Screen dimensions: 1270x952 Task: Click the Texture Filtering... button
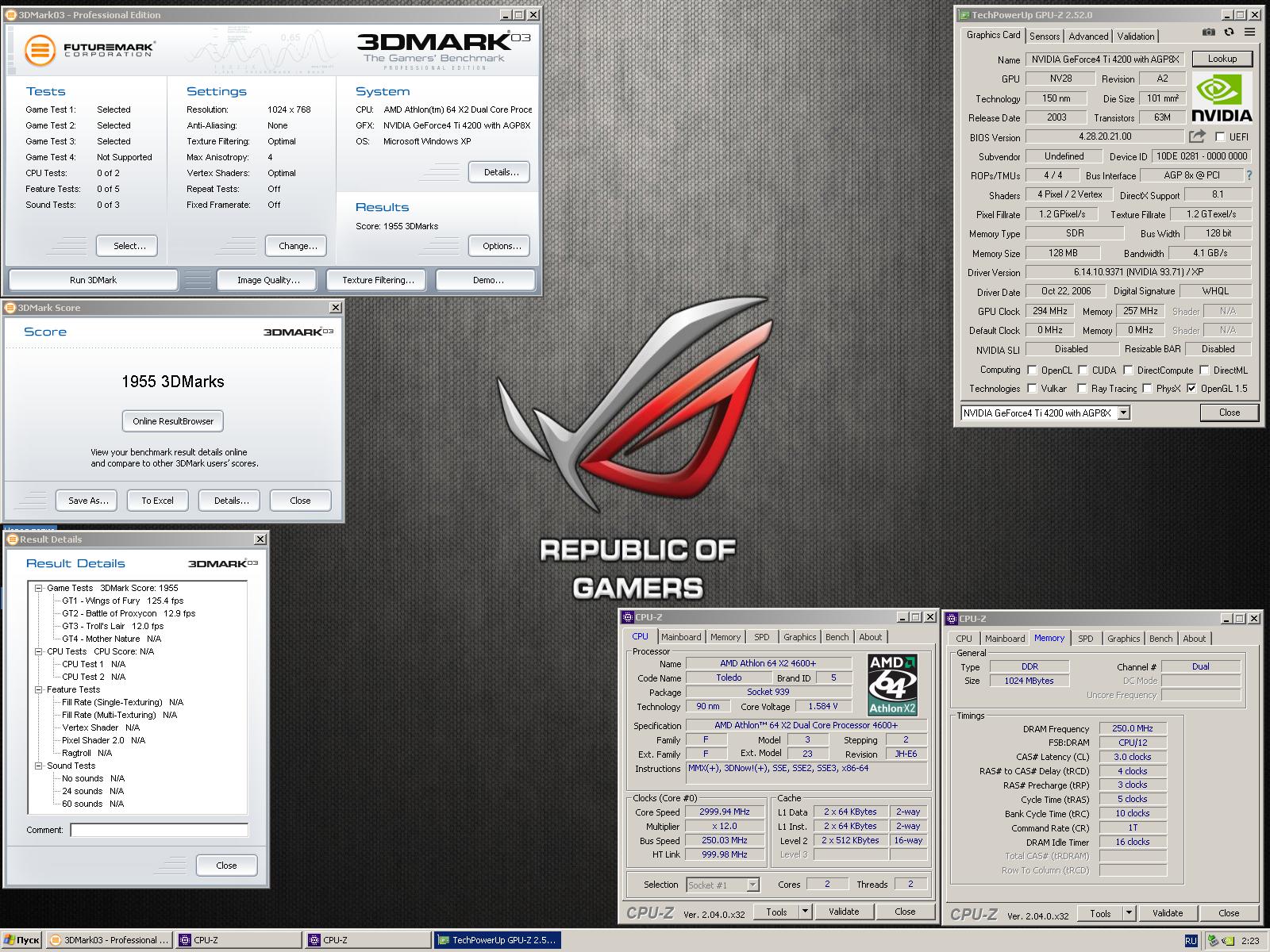378,280
